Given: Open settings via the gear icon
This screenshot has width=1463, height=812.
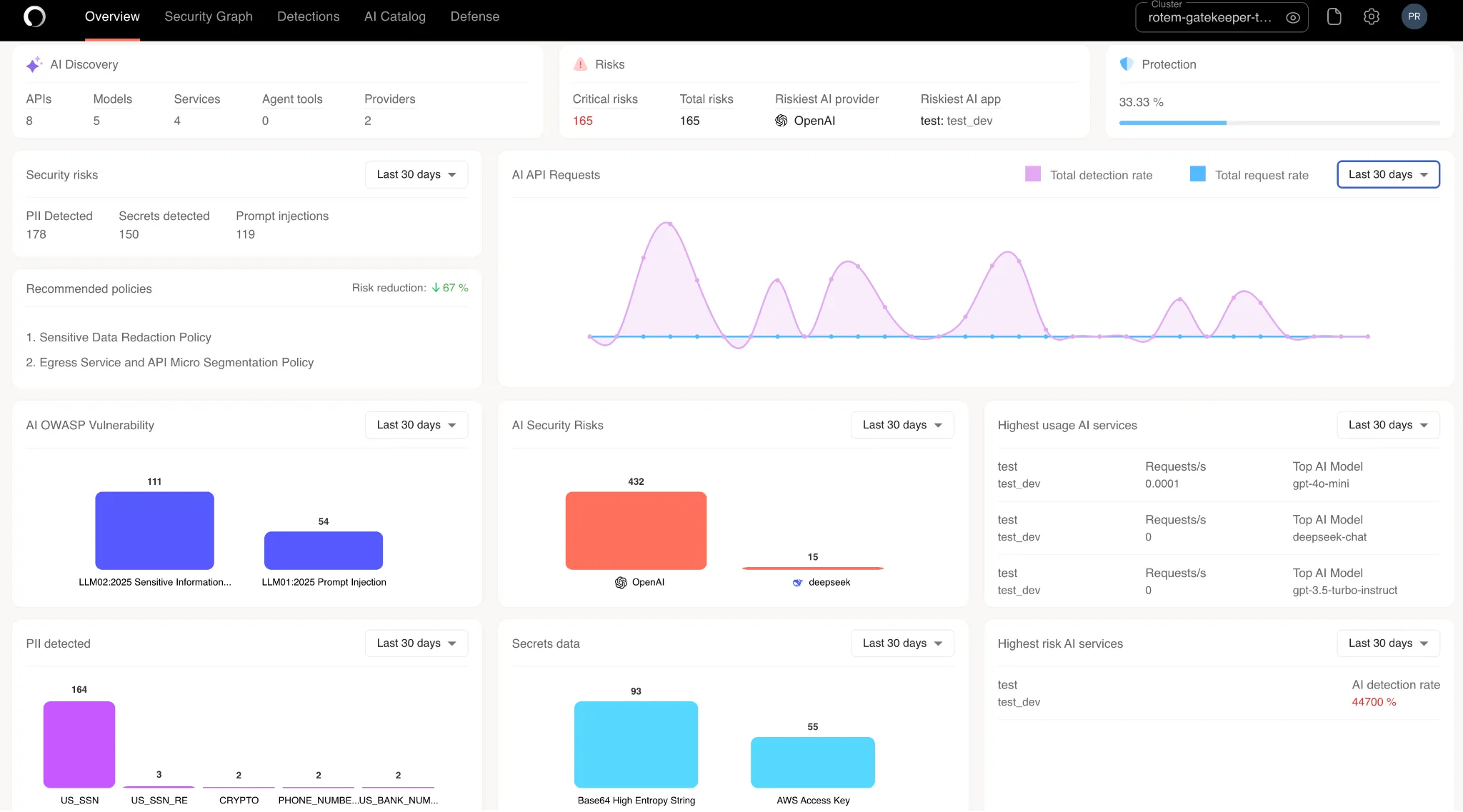Looking at the screenshot, I should (x=1371, y=16).
